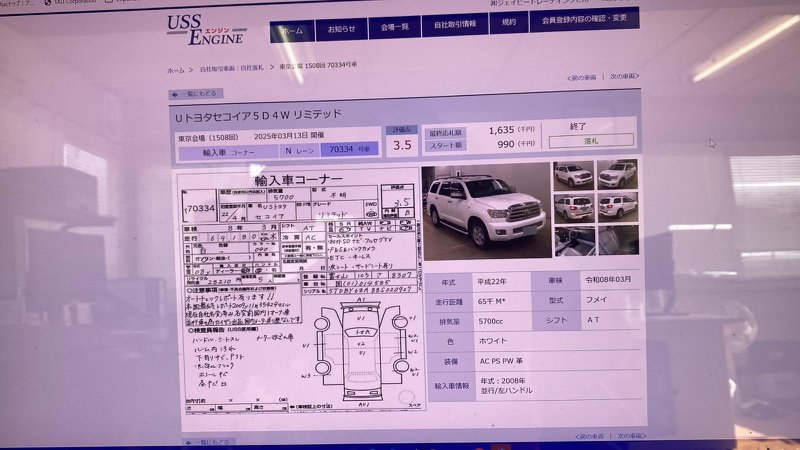Open the auction inspection sheet image
Screen dimensions: 800x450
[301, 292]
